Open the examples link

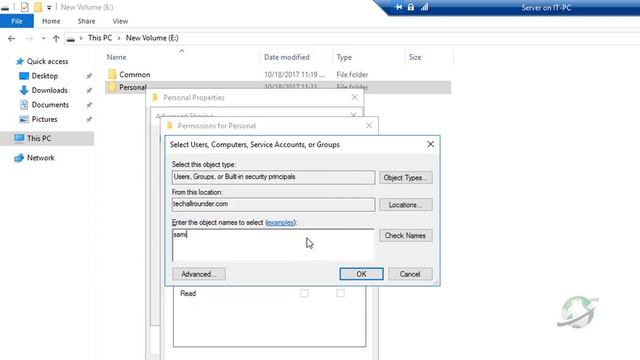[x=280, y=222]
